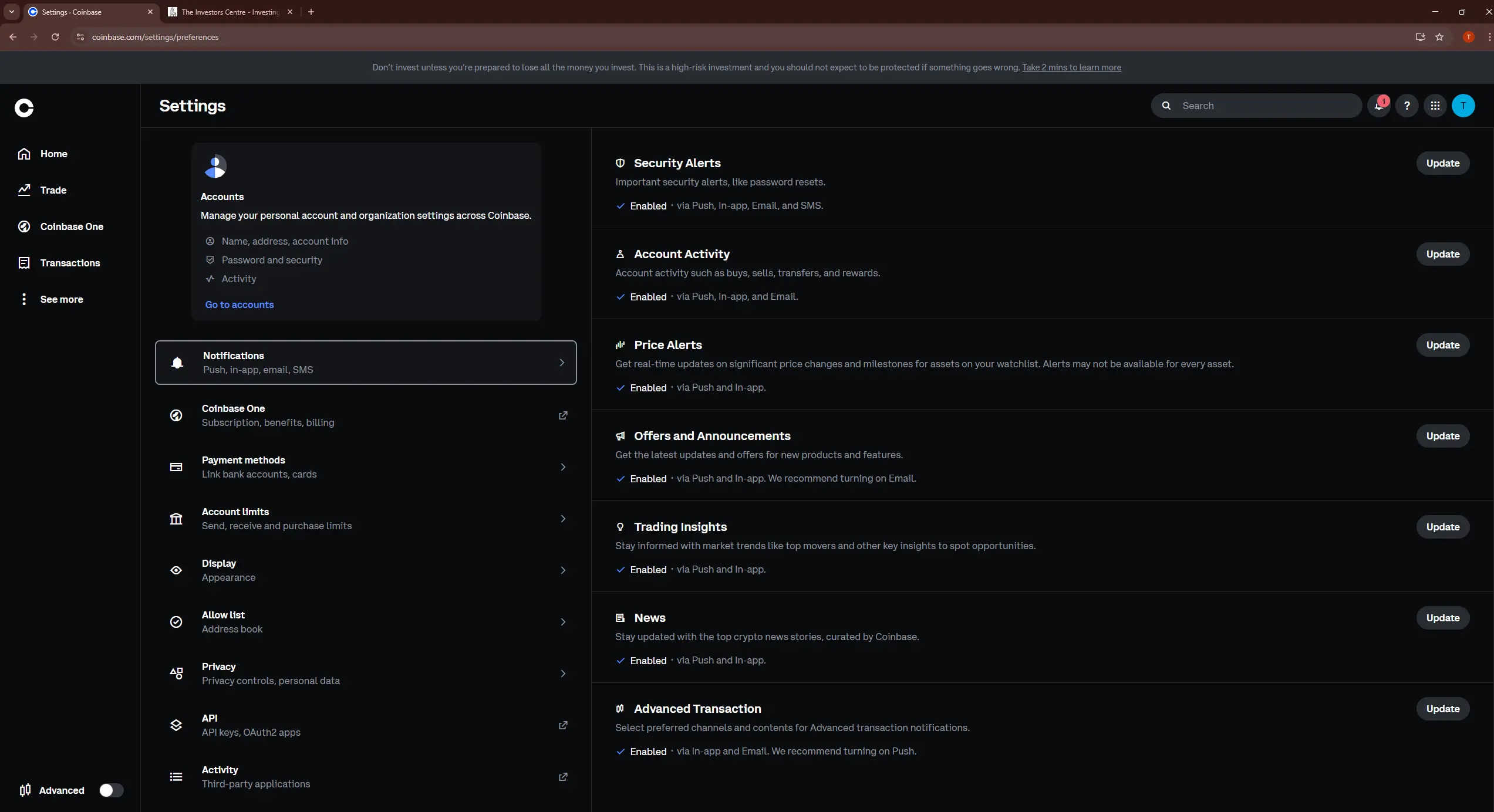Viewport: 1494px width, 812px height.
Task: Go forward to the next page
Action: [x=34, y=37]
